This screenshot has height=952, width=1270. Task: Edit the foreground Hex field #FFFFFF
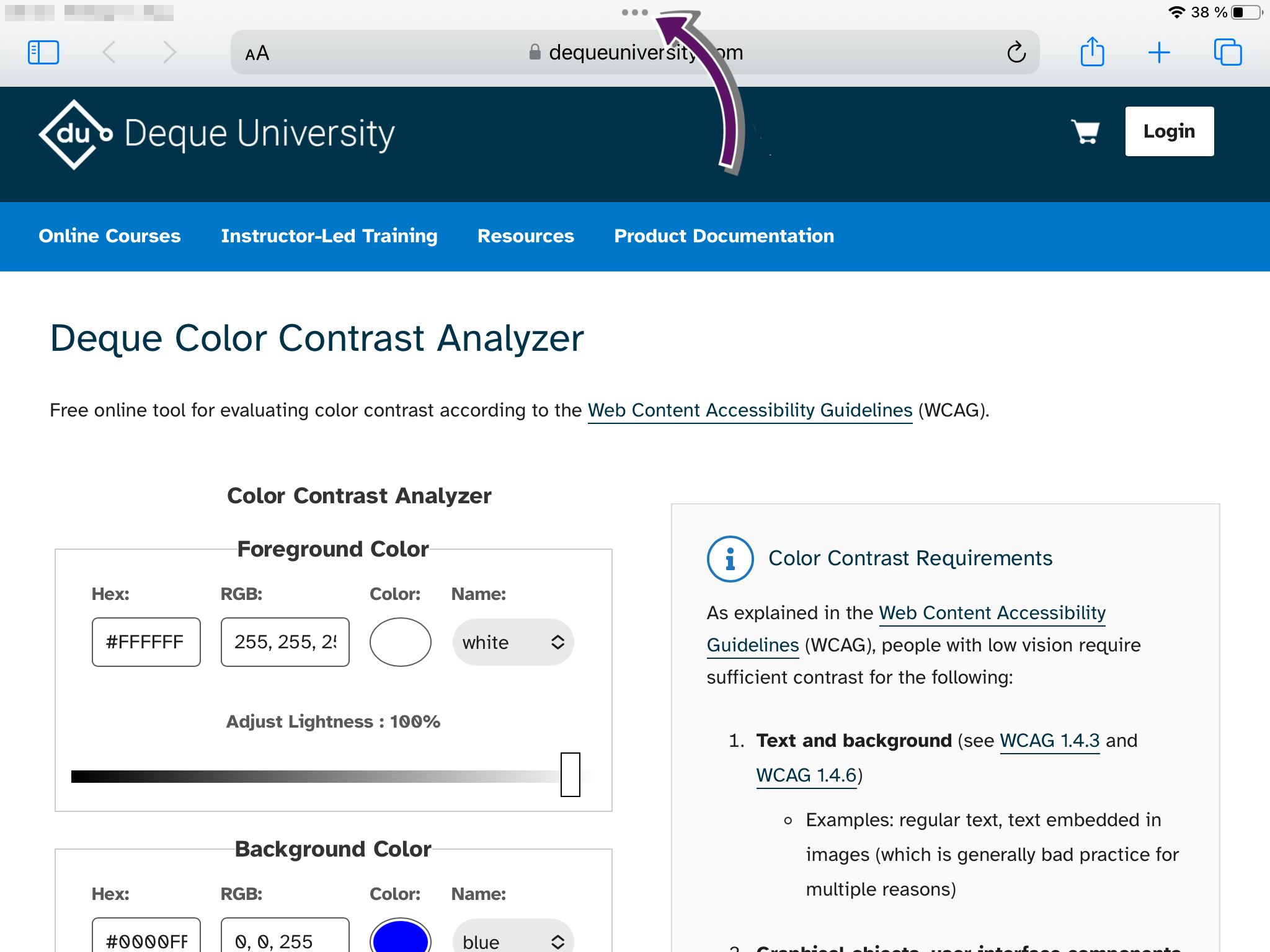[146, 642]
